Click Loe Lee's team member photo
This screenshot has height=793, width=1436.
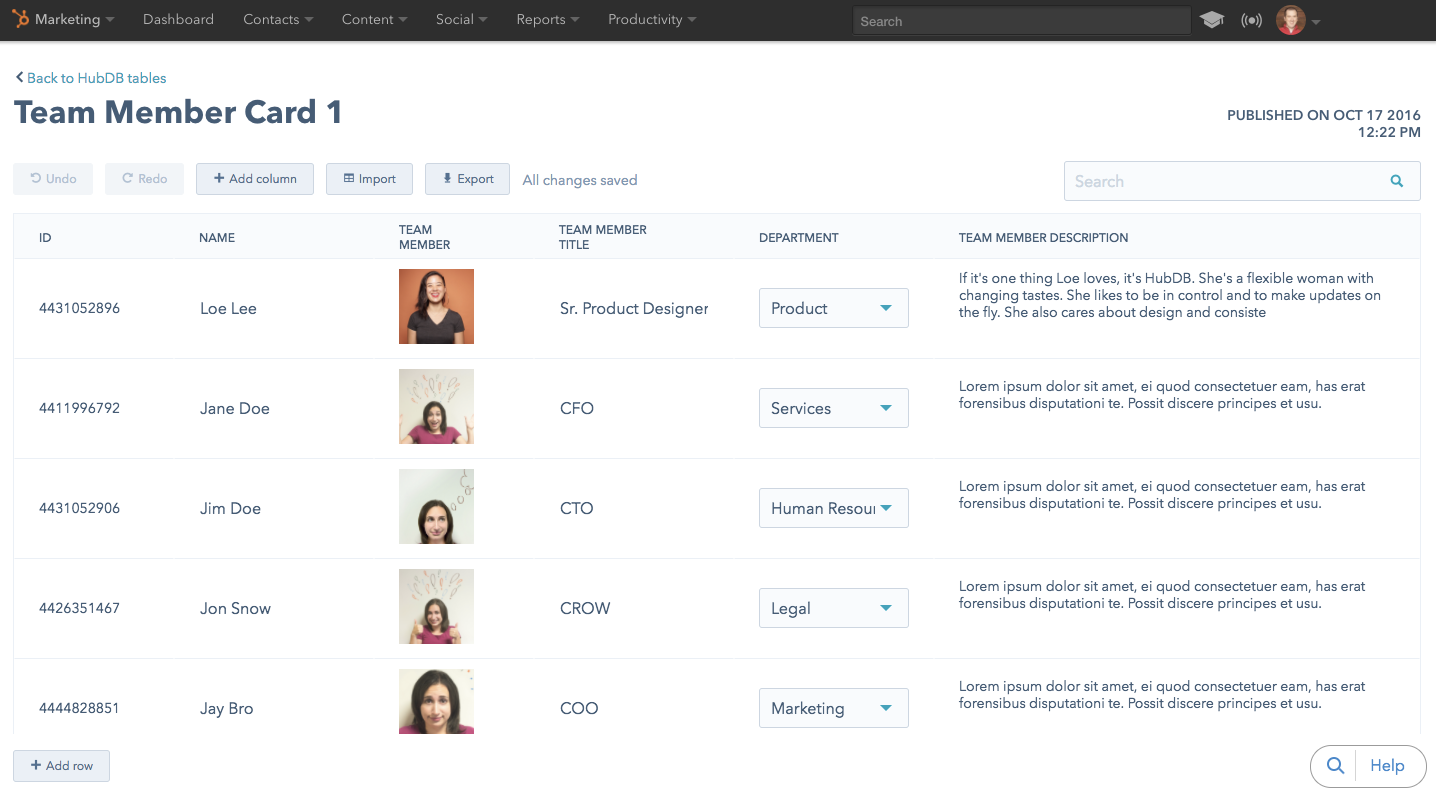pyautogui.click(x=436, y=306)
